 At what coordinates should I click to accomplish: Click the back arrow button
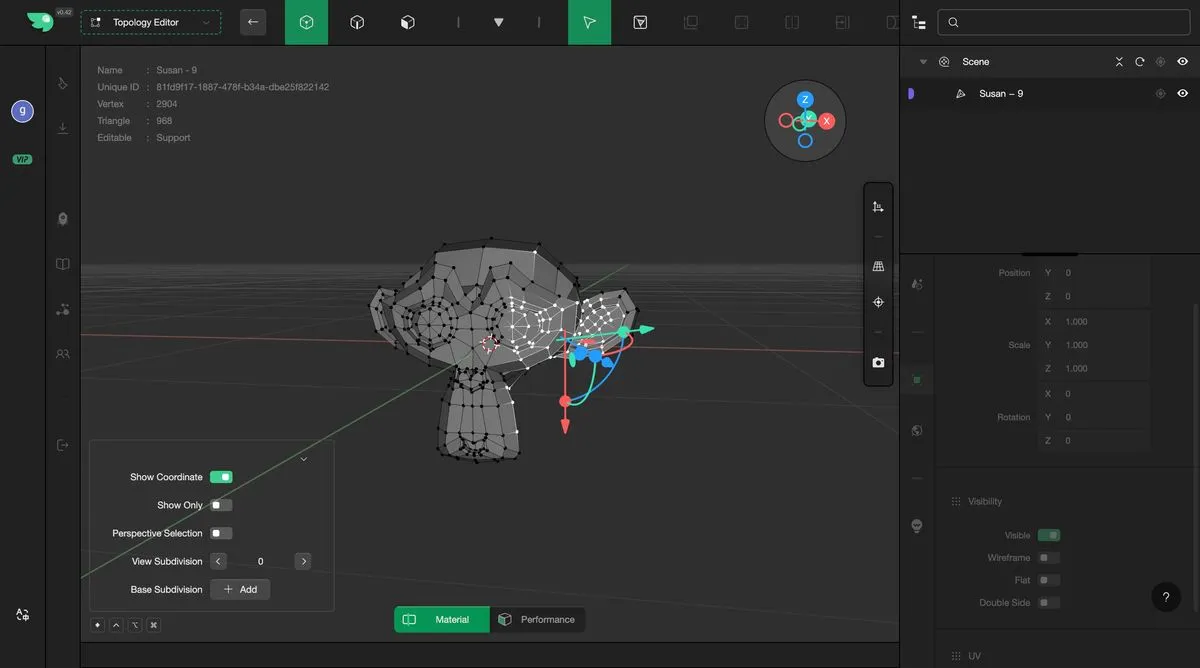253,22
